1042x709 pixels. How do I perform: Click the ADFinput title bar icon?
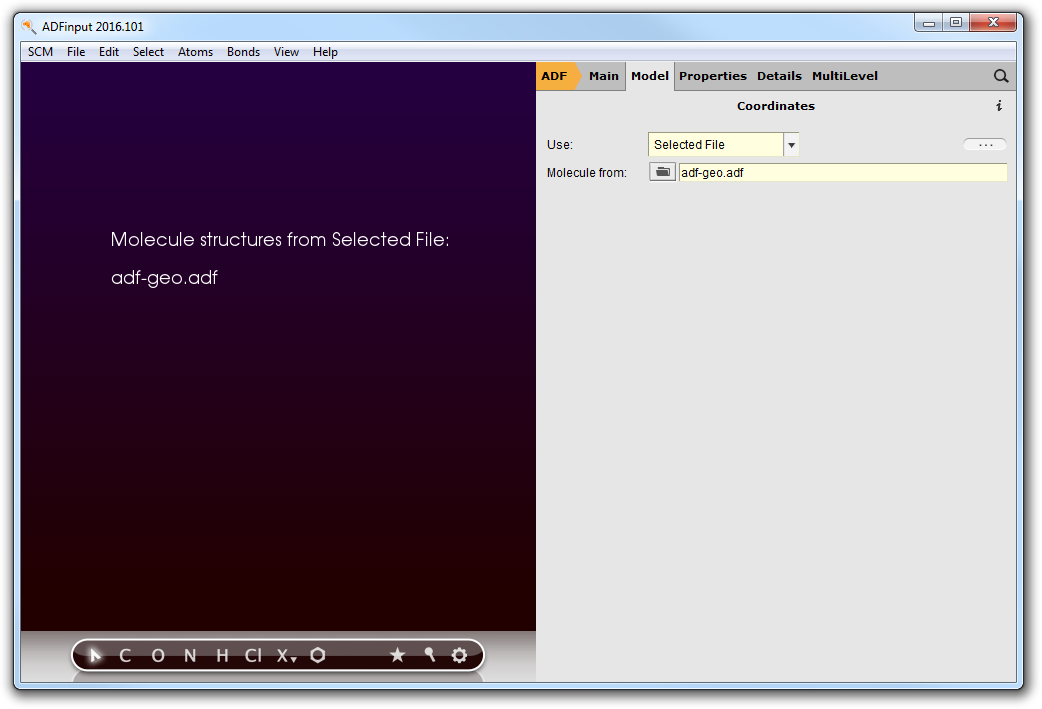[29, 27]
